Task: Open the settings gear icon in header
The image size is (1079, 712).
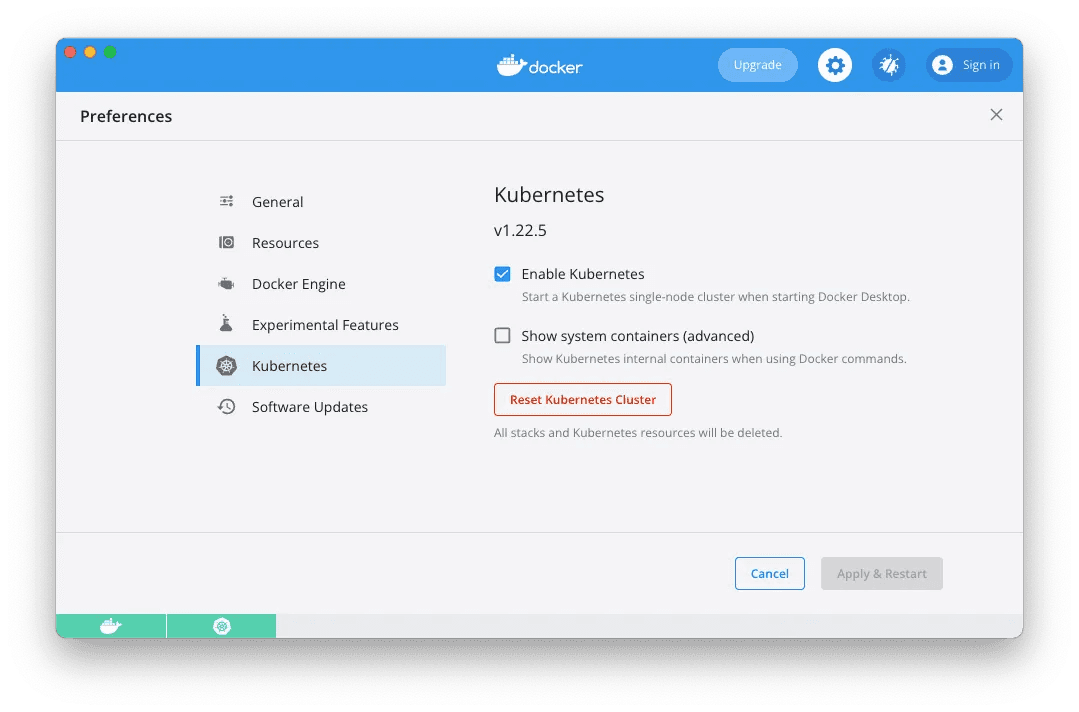Action: 835,65
